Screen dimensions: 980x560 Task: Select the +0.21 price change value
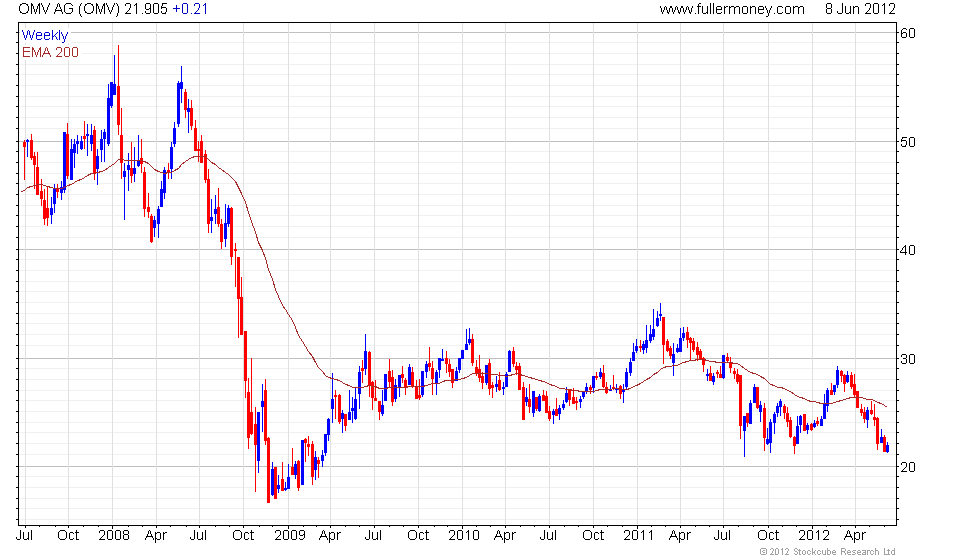click(190, 9)
